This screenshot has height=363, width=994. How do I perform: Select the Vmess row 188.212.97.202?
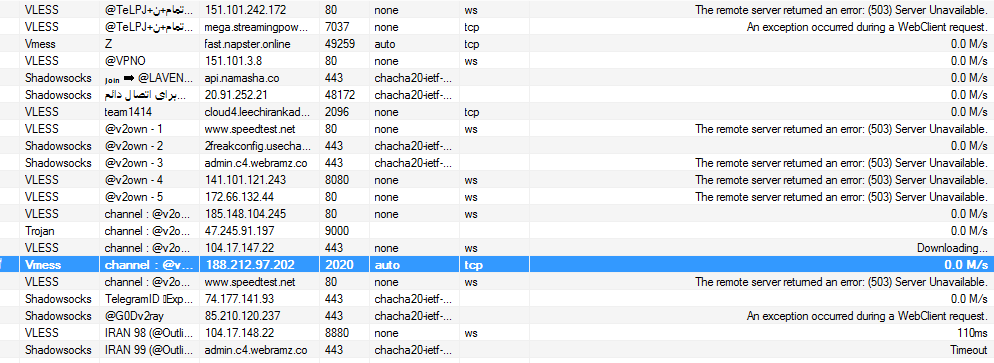coord(497,264)
